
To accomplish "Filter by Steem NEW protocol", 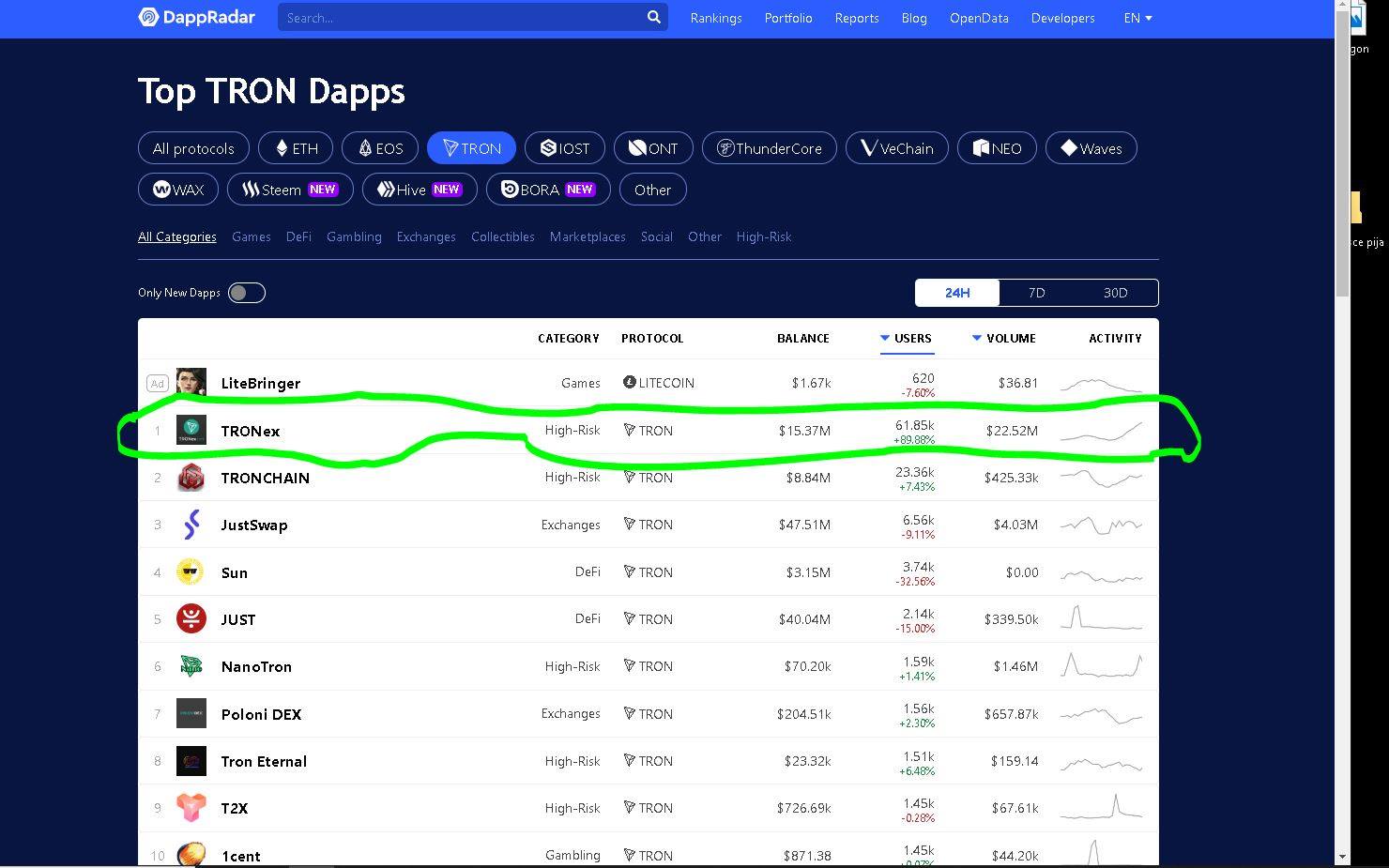I will (290, 190).
